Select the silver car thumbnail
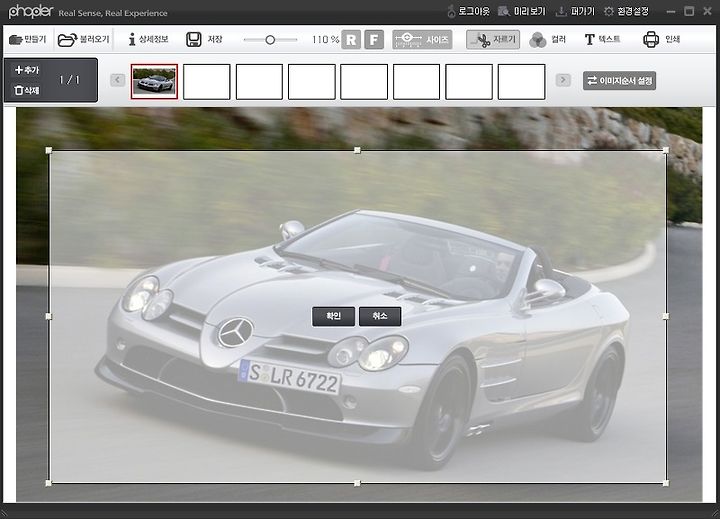Screen dimensions: 720x519 (x=154, y=82)
